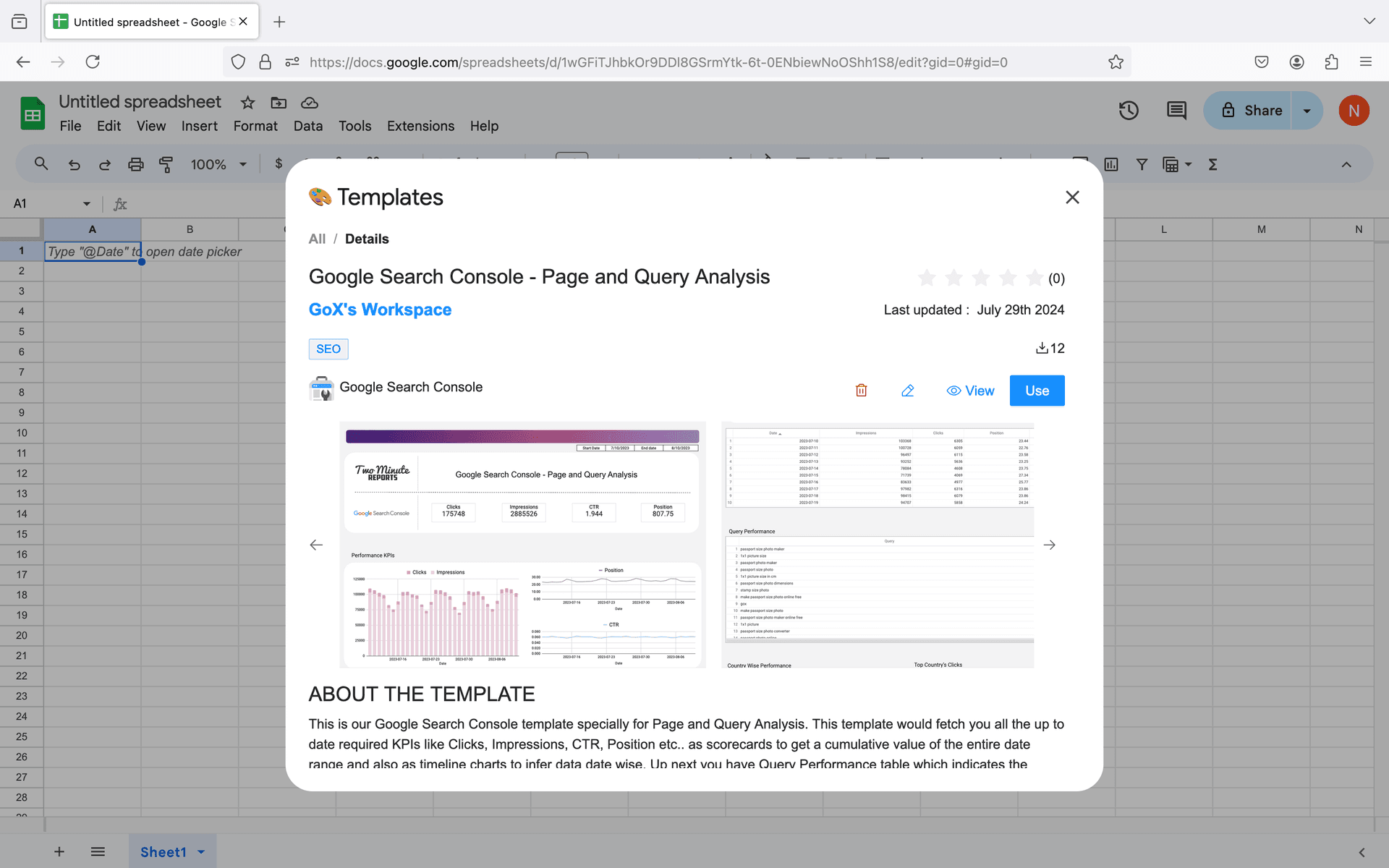Screen dimensions: 1389x868
Task: Check cloud save status icon
Action: 310,103
